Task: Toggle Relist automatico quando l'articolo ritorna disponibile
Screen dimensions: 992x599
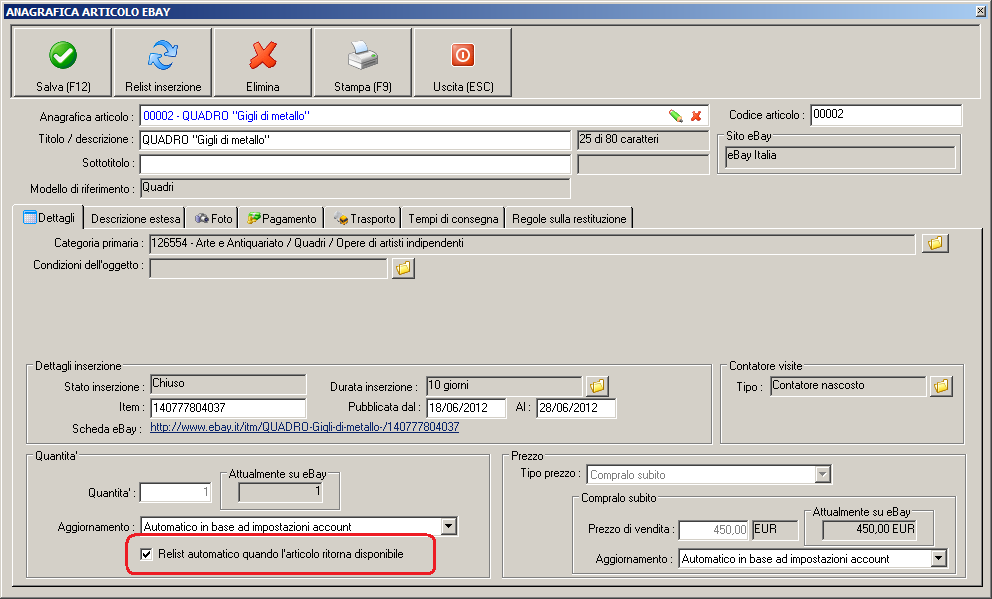Action: pyautogui.click(x=146, y=554)
